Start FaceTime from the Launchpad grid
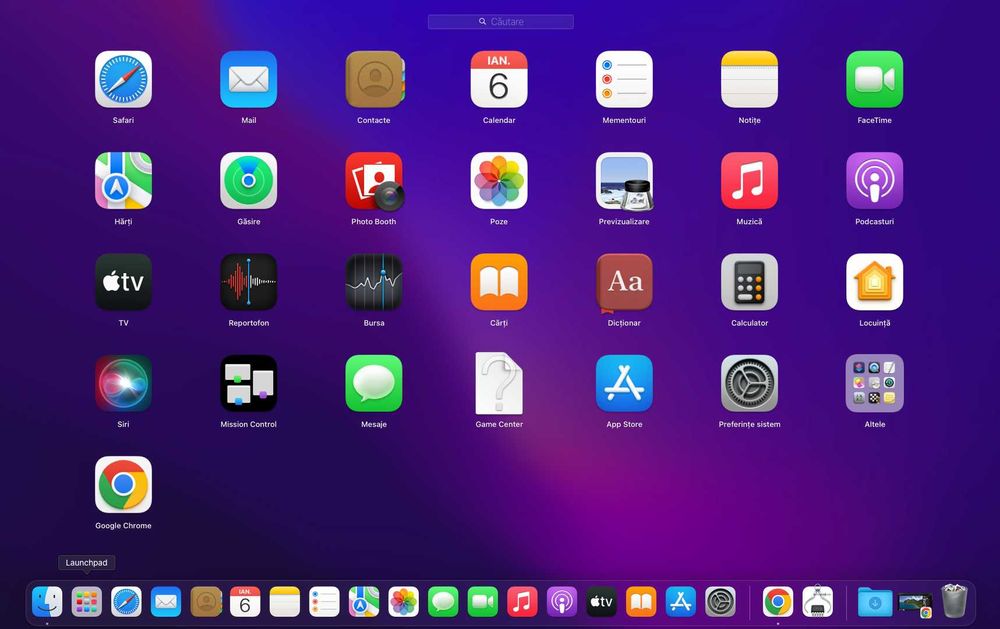Screen dimensions: 1000x629 tap(874, 80)
